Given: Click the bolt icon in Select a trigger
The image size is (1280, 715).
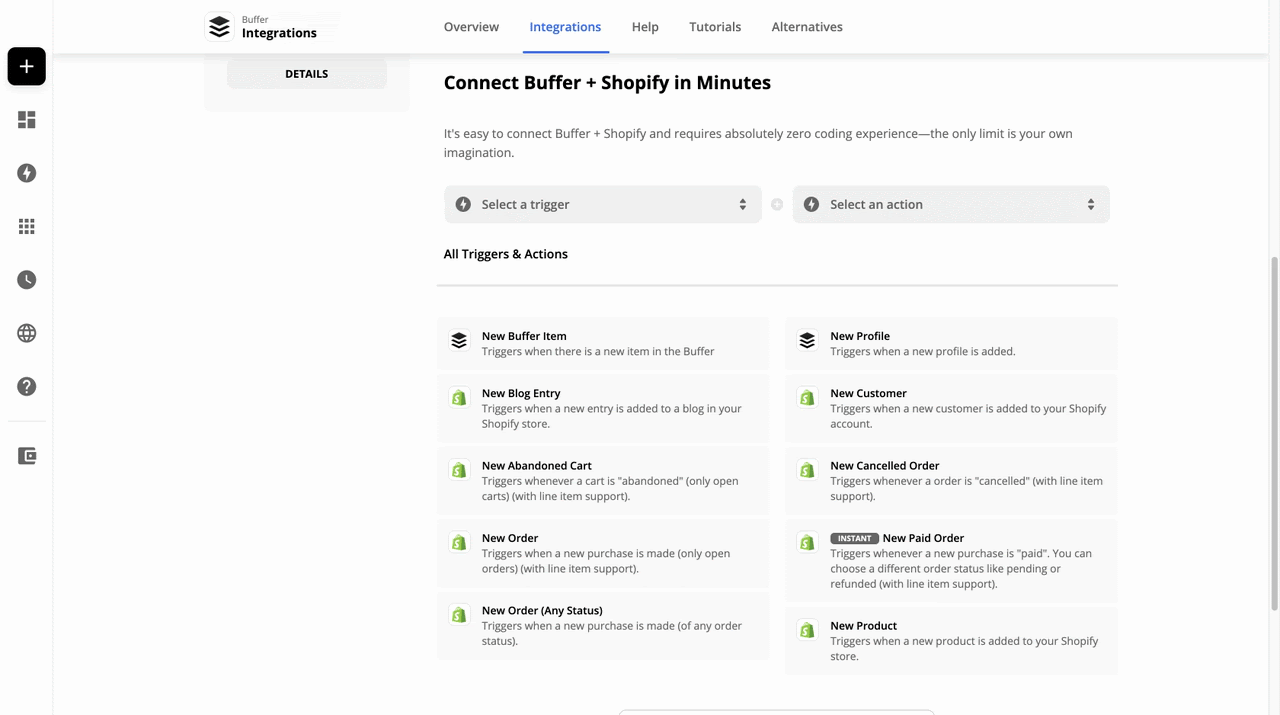Looking at the screenshot, I should 463,204.
